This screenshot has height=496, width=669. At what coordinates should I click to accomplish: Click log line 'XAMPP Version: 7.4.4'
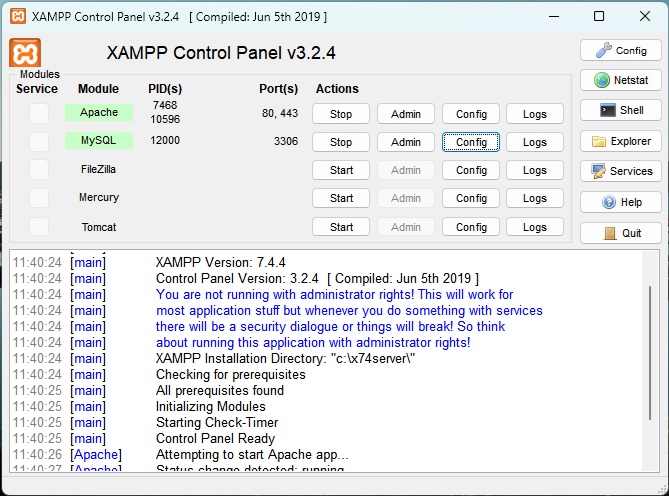pos(221,262)
